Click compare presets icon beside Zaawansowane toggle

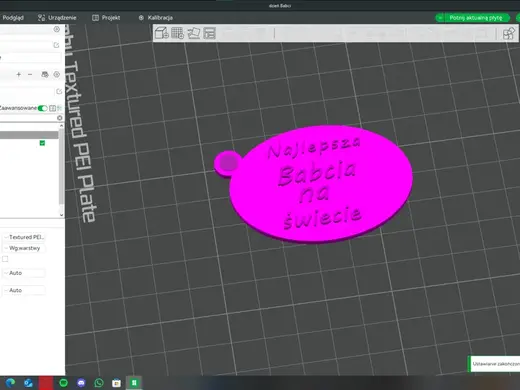(x=52, y=108)
